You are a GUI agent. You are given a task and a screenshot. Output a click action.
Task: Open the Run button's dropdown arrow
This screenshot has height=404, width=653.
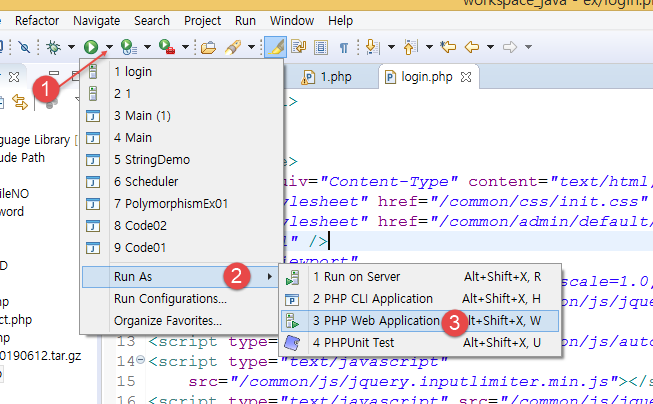(x=109, y=47)
